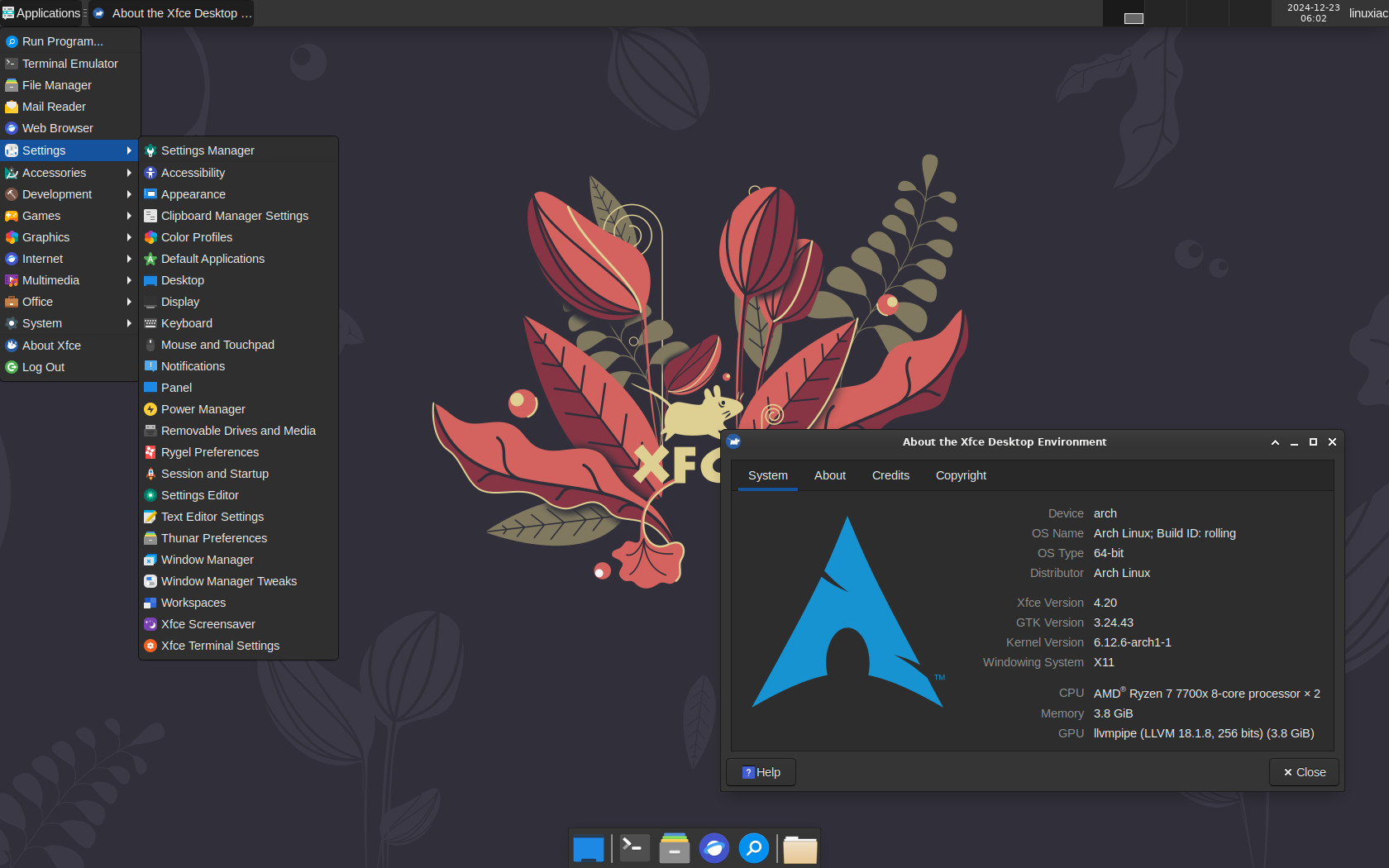This screenshot has height=868, width=1389.
Task: Click the Help button in About dialog
Action: [x=761, y=772]
